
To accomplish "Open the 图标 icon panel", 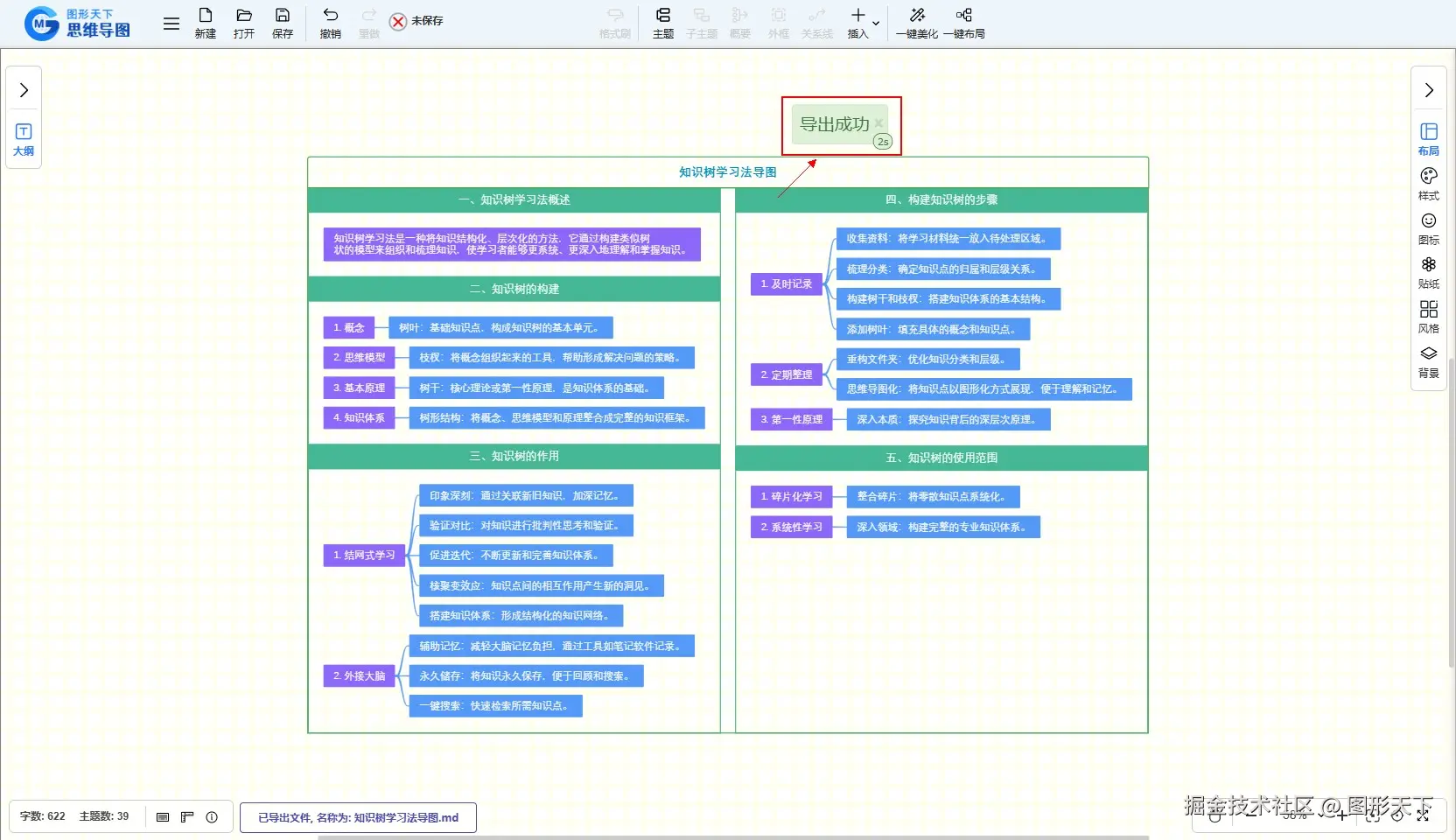I will [1429, 228].
